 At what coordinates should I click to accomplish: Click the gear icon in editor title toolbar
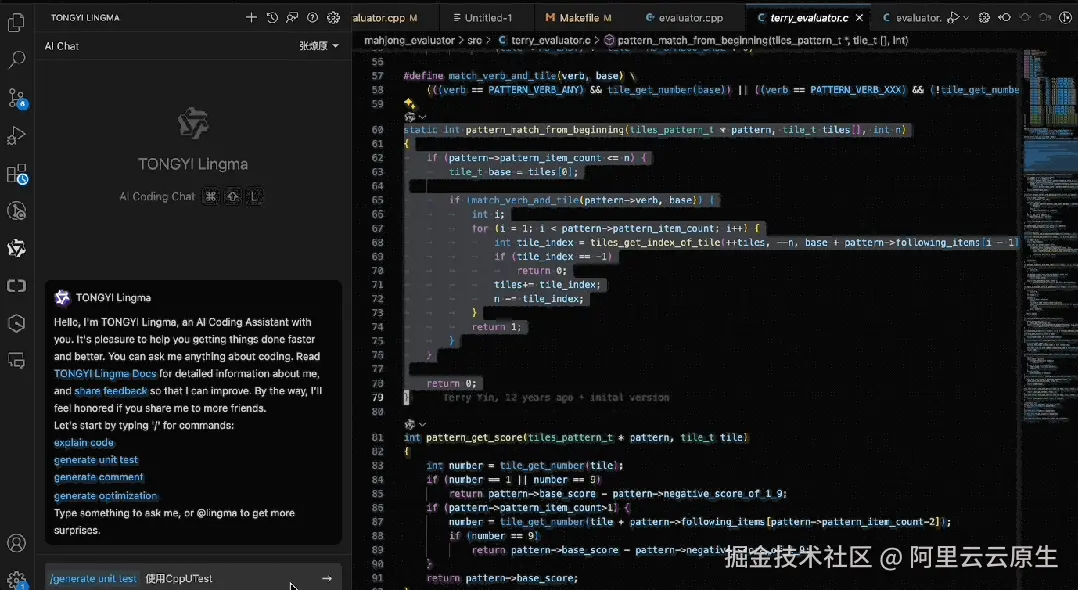click(984, 18)
